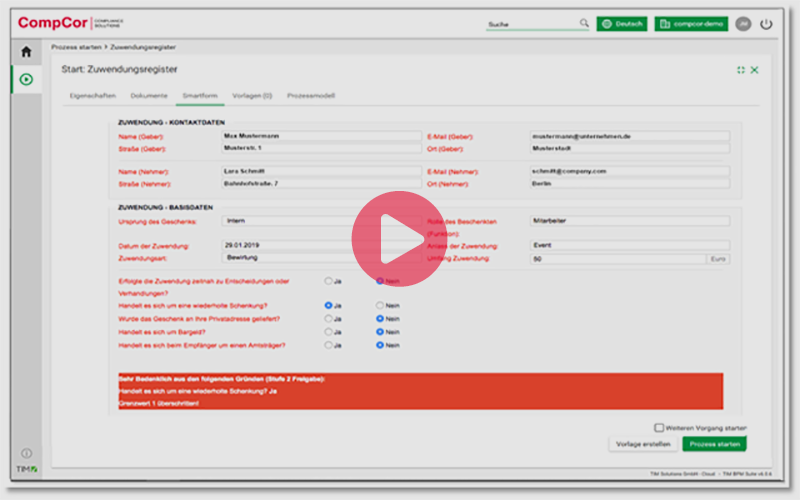Click the user avatar icon

[742, 24]
